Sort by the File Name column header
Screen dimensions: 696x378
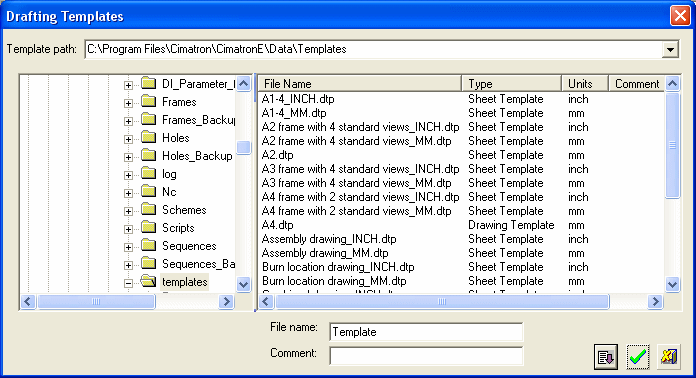(360, 84)
